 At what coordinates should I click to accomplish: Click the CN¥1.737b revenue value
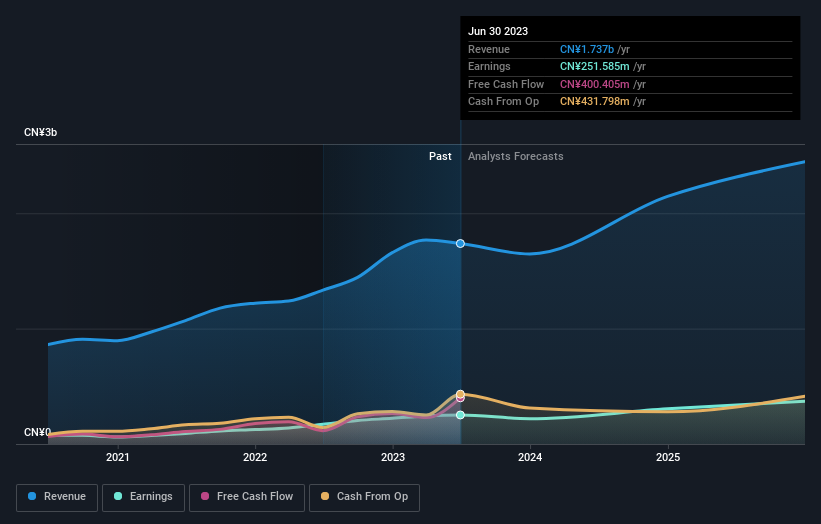(587, 49)
